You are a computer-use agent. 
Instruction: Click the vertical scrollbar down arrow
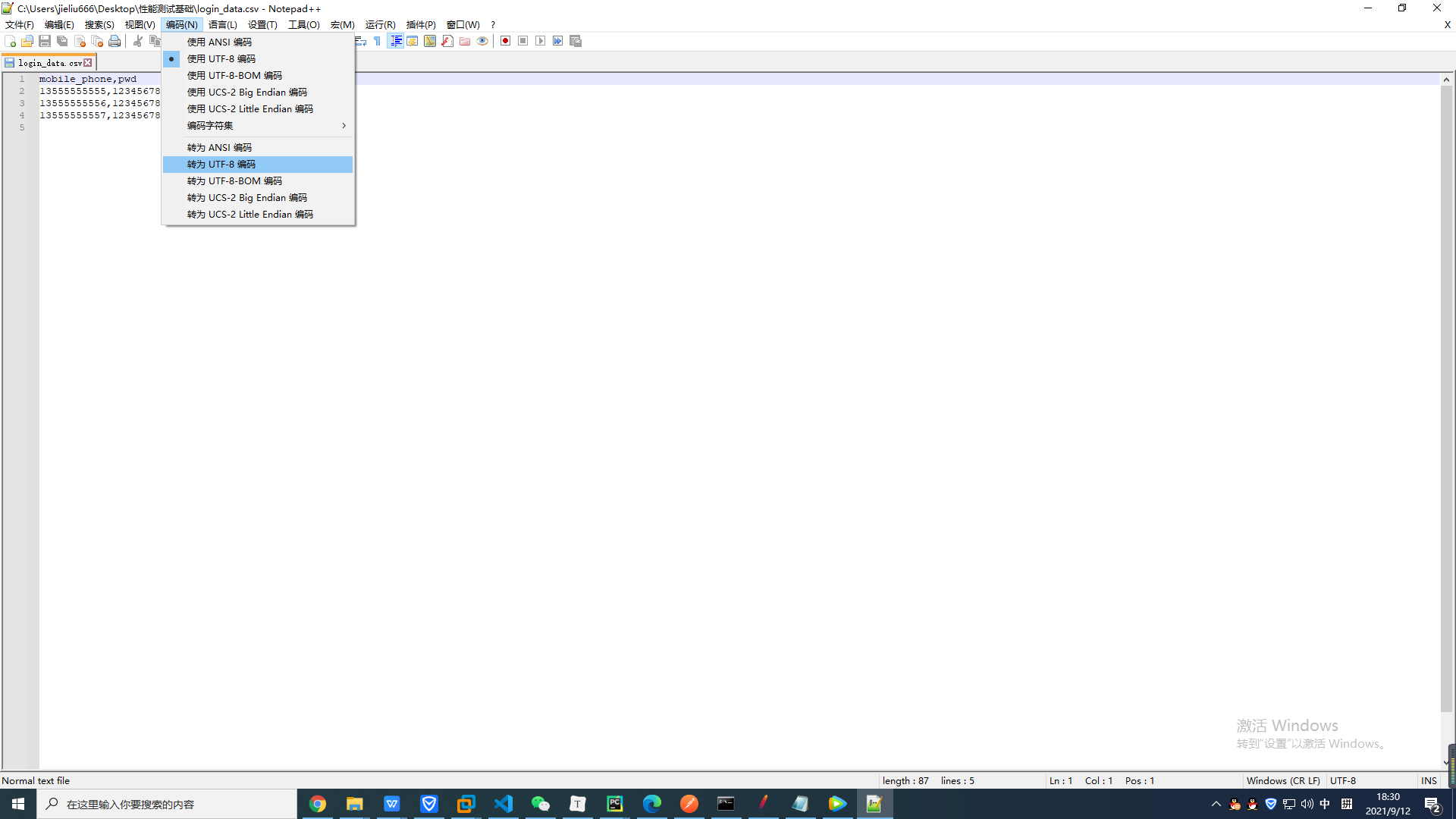[1446, 763]
